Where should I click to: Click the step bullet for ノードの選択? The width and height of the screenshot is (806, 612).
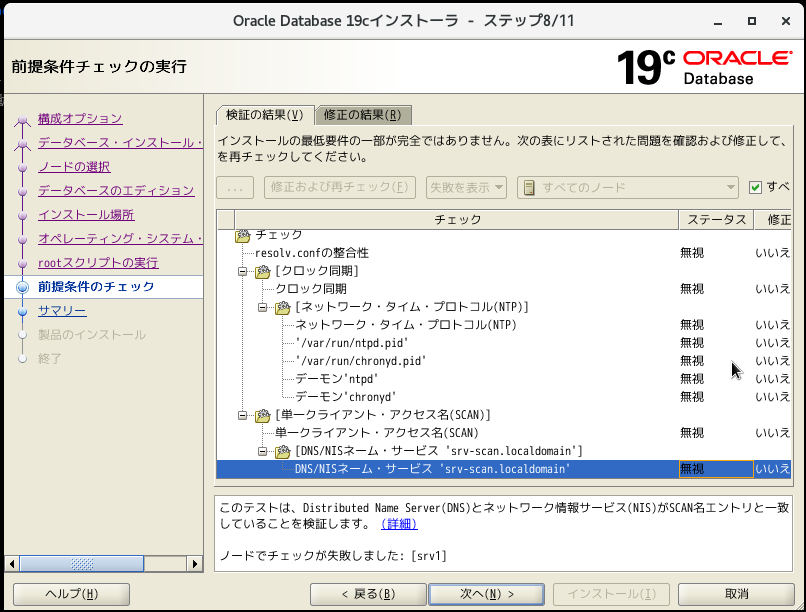(x=22, y=168)
